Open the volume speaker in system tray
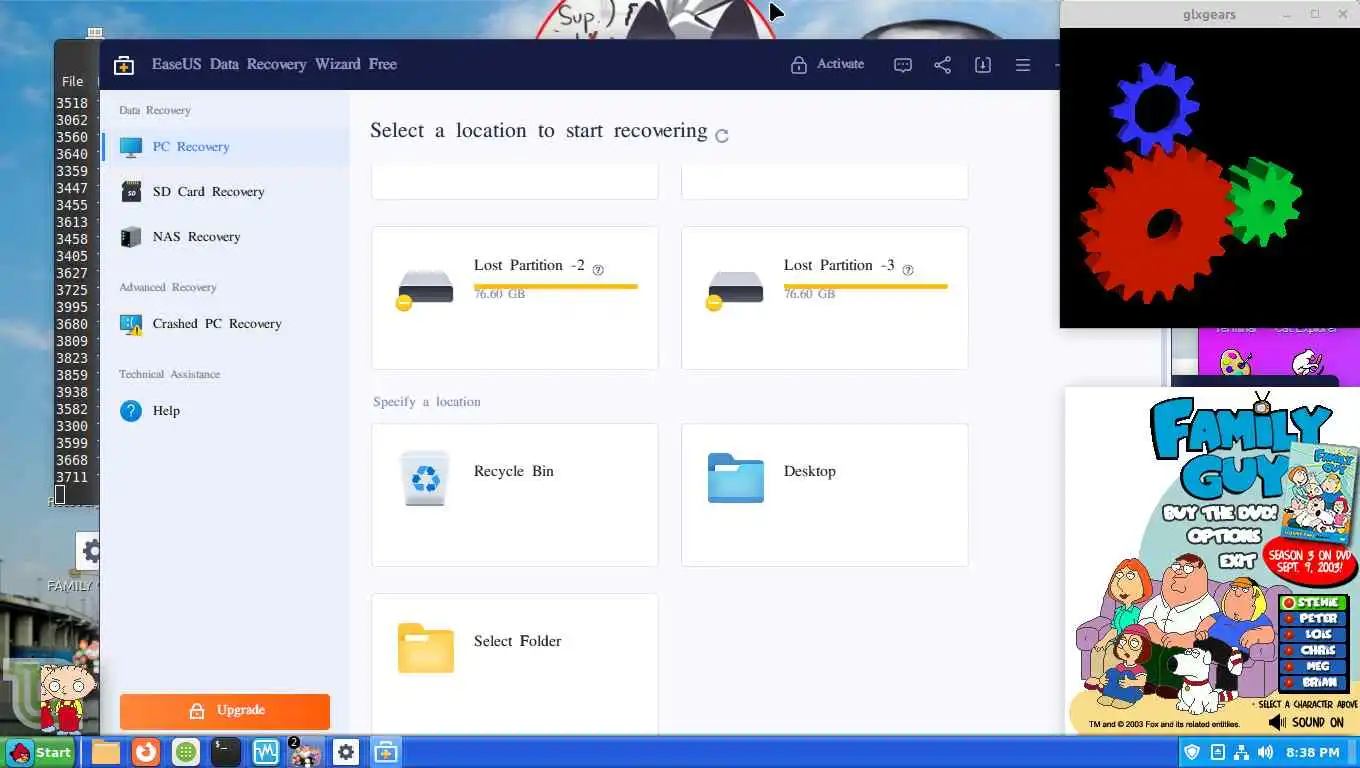Viewport: 1360px width, 768px height. click(x=1266, y=752)
